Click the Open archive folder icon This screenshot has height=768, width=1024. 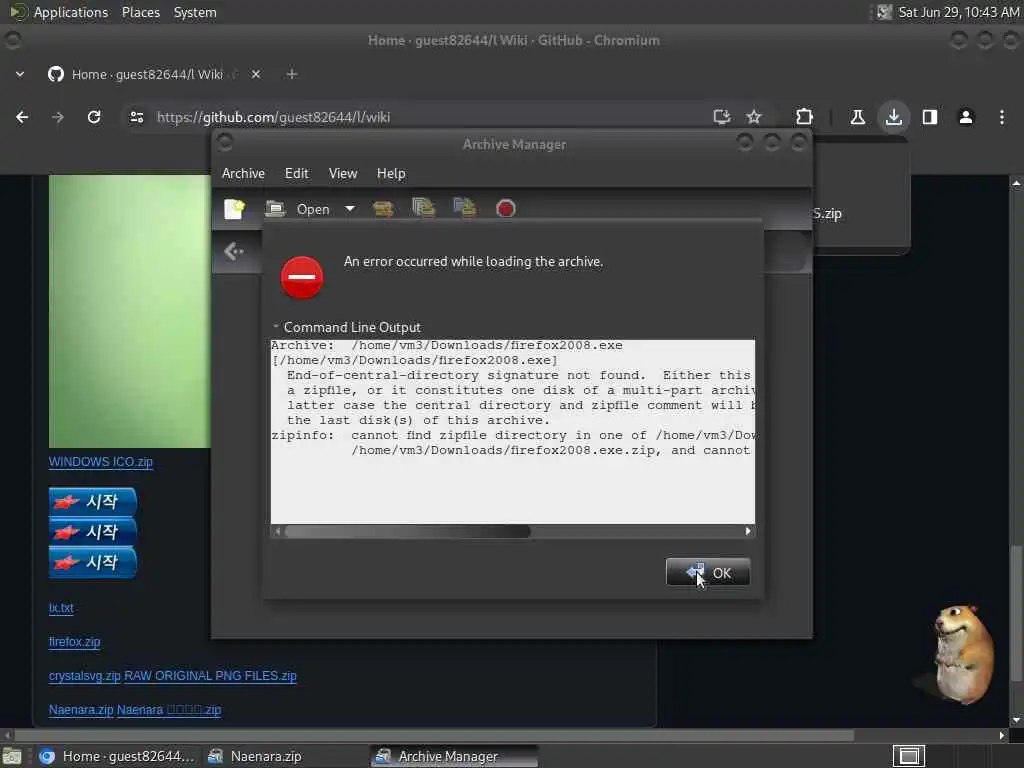[276, 209]
